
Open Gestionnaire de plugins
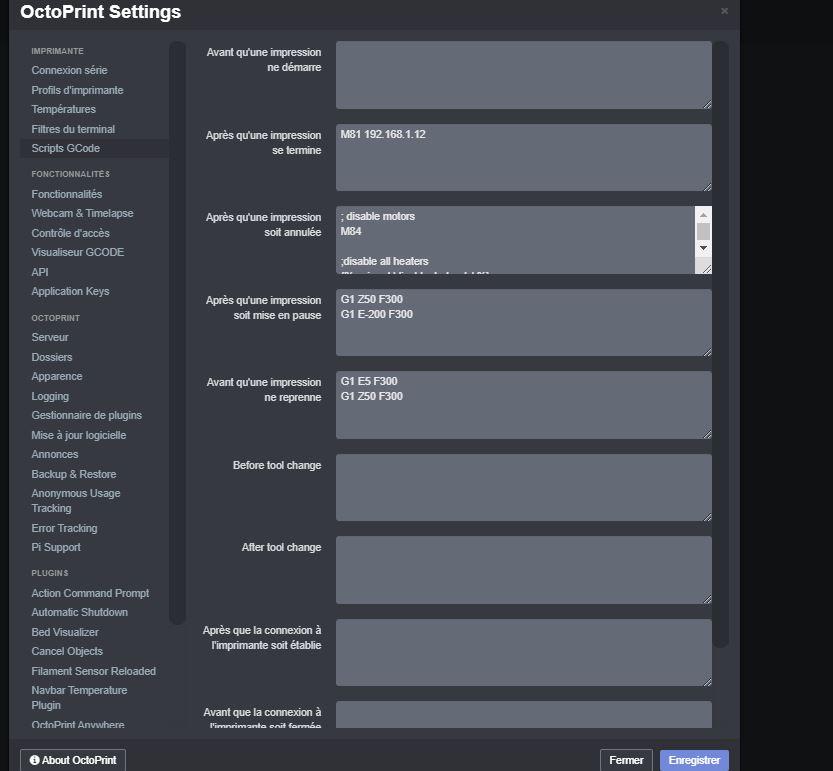(87, 415)
